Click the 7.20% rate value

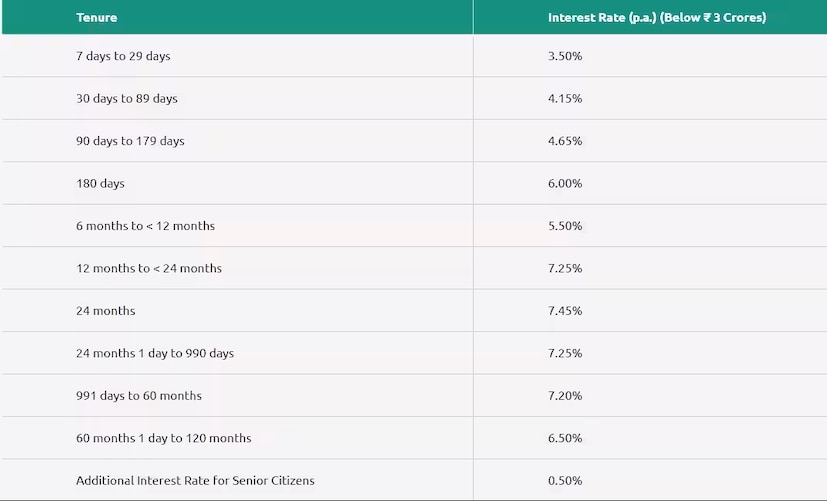(565, 396)
